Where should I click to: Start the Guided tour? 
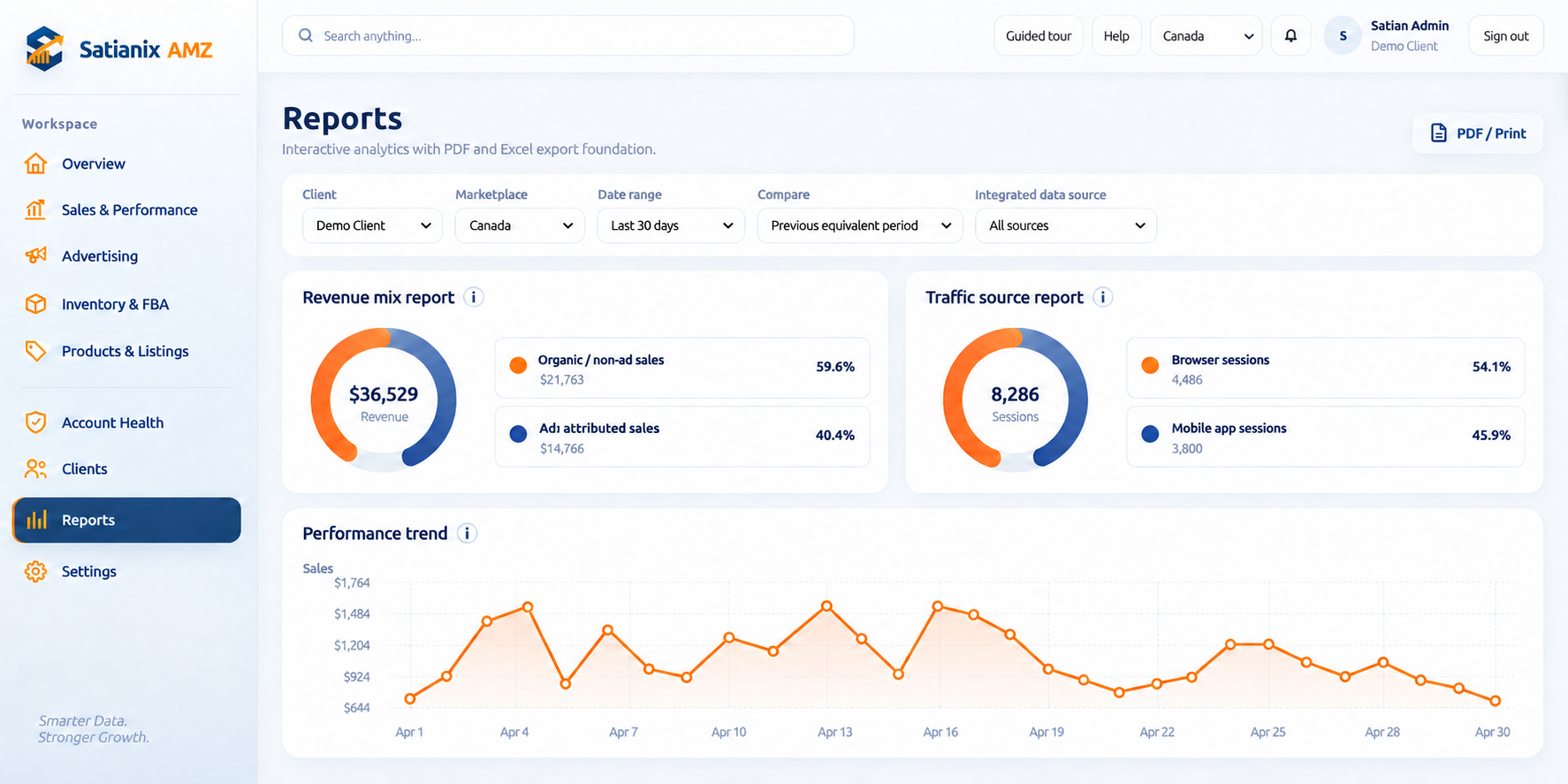pyautogui.click(x=1039, y=36)
